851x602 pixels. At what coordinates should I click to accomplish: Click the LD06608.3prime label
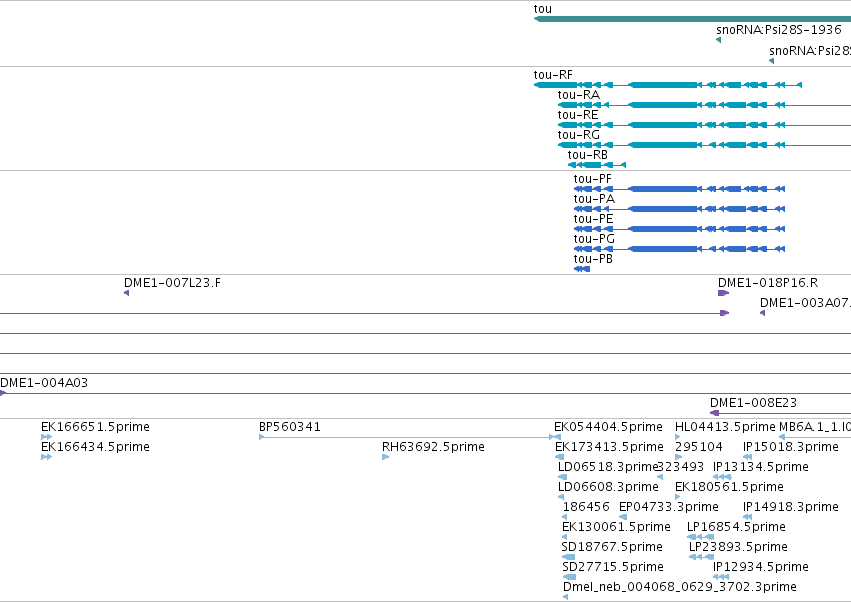[608, 487]
